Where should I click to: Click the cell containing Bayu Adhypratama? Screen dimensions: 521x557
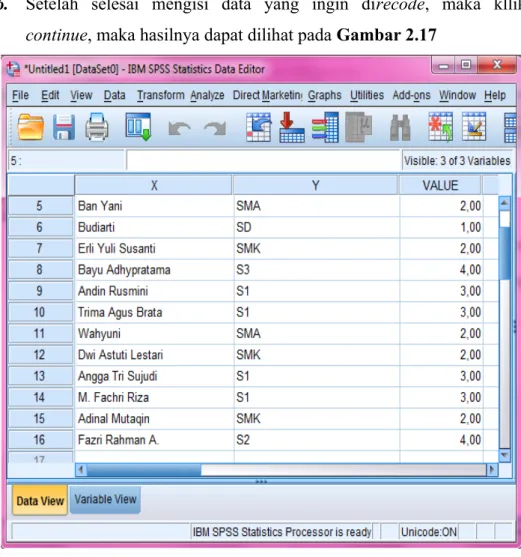point(154,270)
